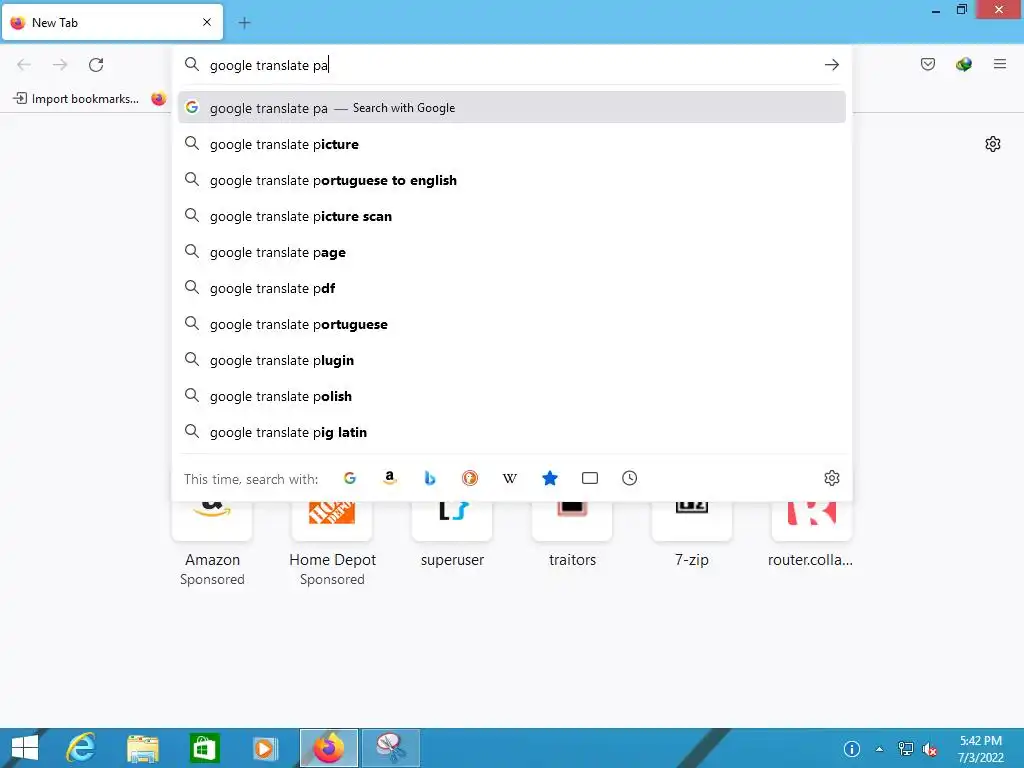Search this time with Wikipedia icon
This screenshot has width=1024, height=768.
pos(509,478)
